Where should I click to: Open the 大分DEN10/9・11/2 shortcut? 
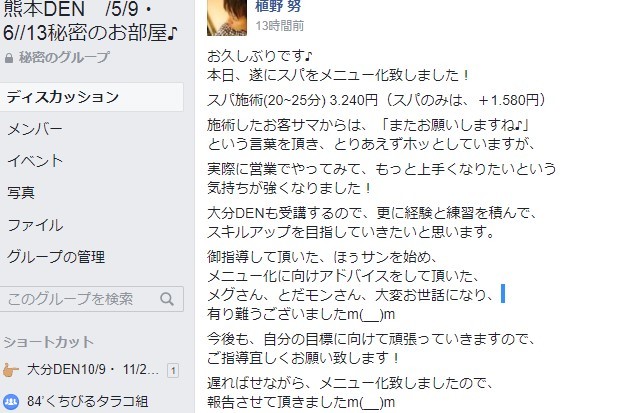tap(93, 370)
